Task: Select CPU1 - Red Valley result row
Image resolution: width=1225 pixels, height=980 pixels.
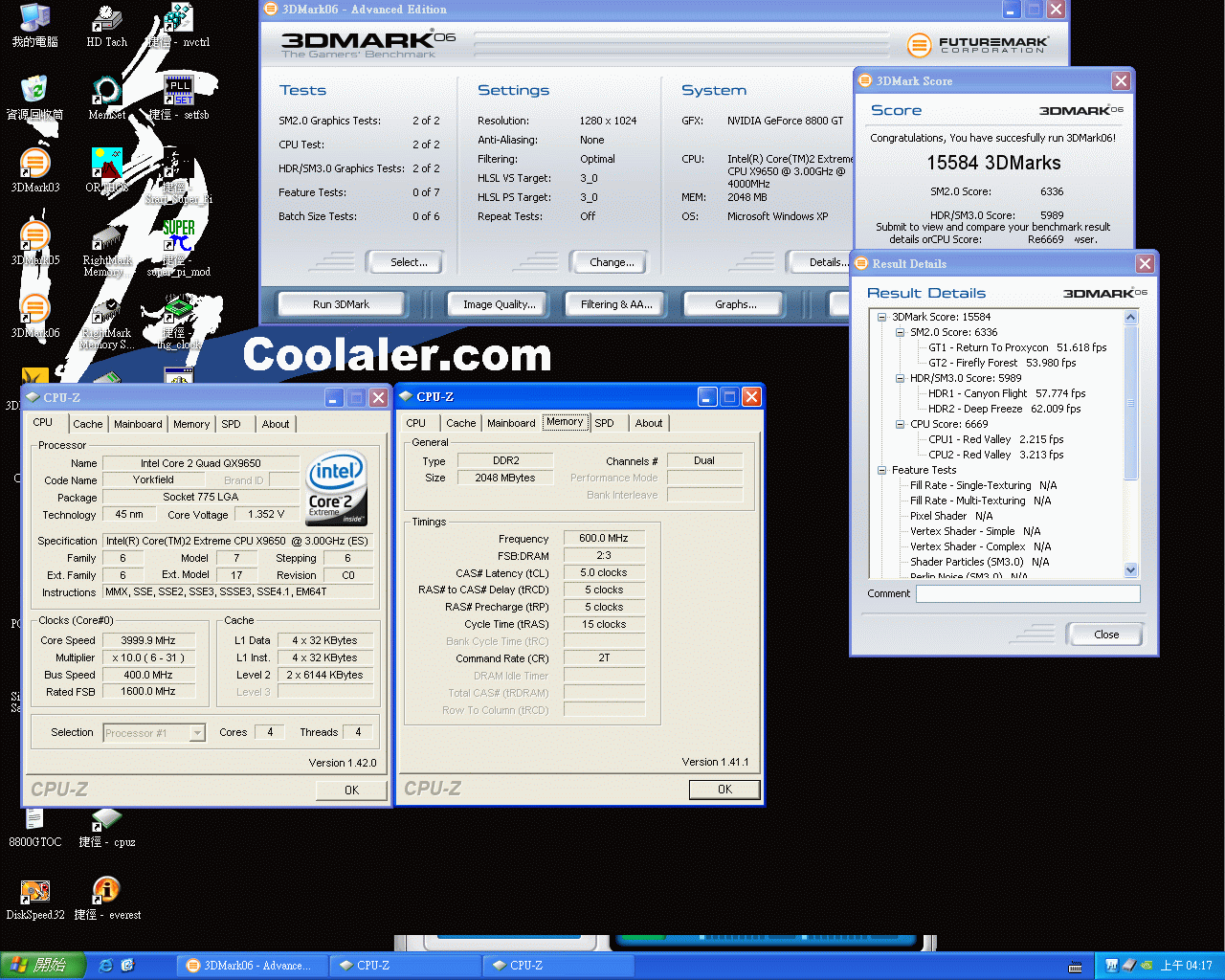Action: (995, 439)
